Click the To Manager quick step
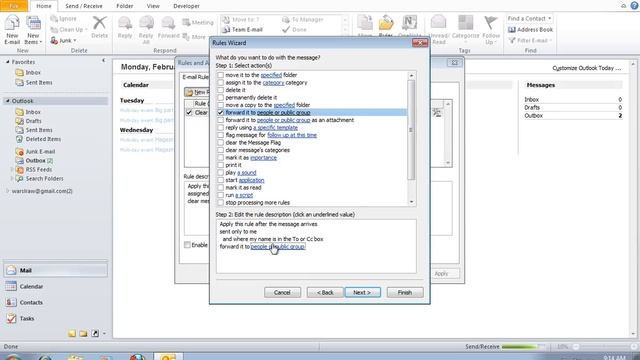 point(303,19)
